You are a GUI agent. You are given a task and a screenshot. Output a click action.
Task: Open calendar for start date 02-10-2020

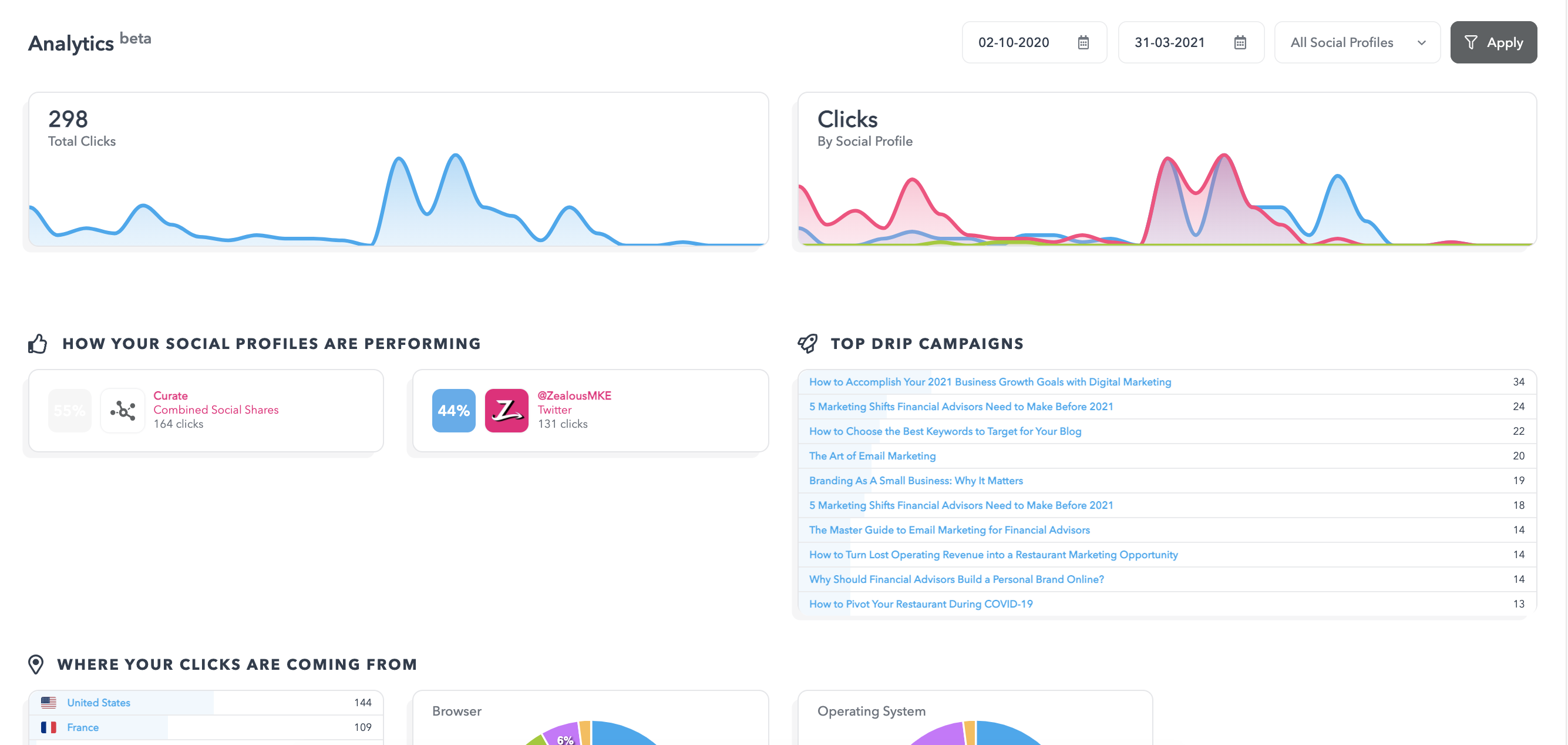click(1083, 43)
